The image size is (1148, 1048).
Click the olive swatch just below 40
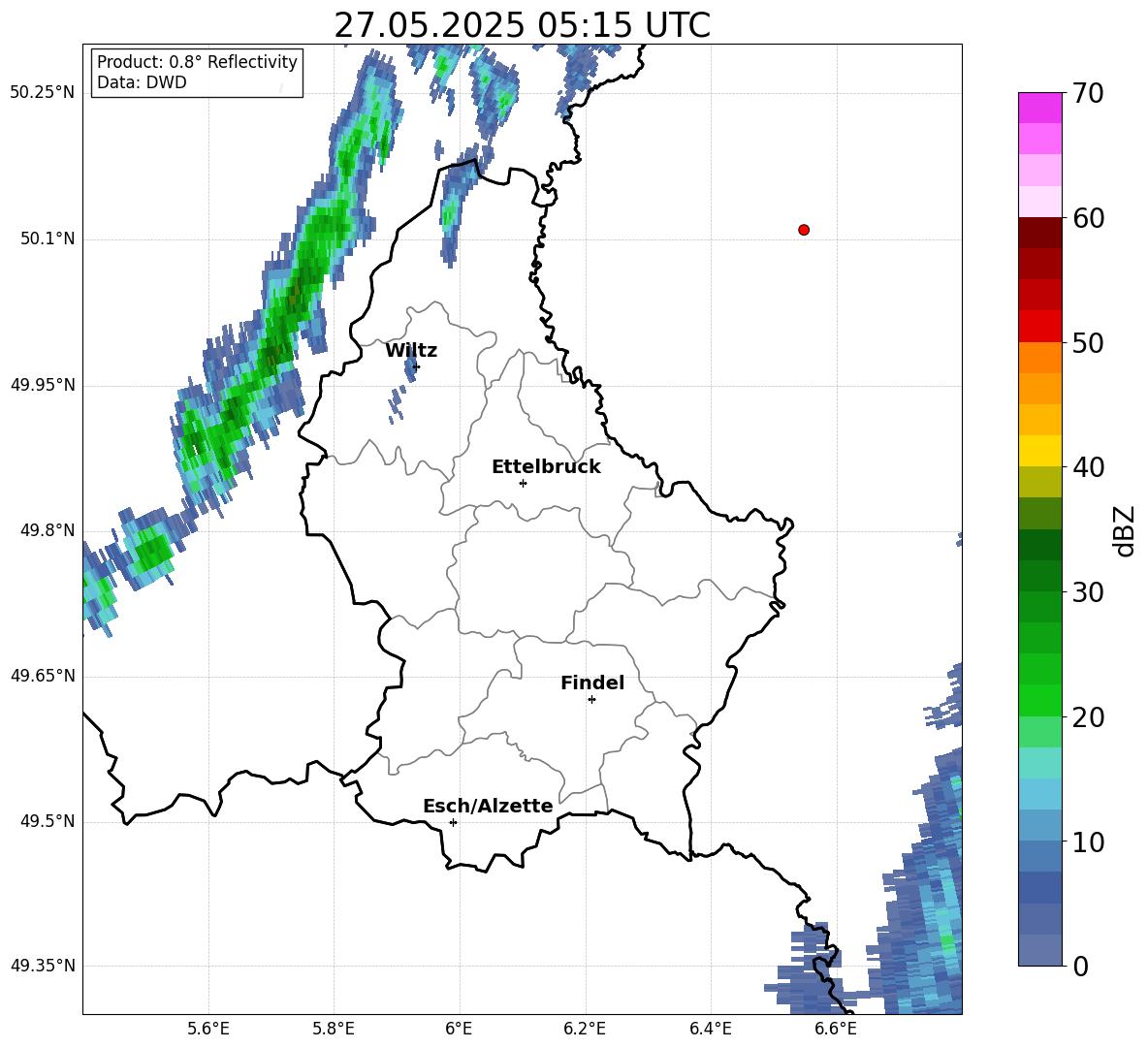pos(1039,482)
